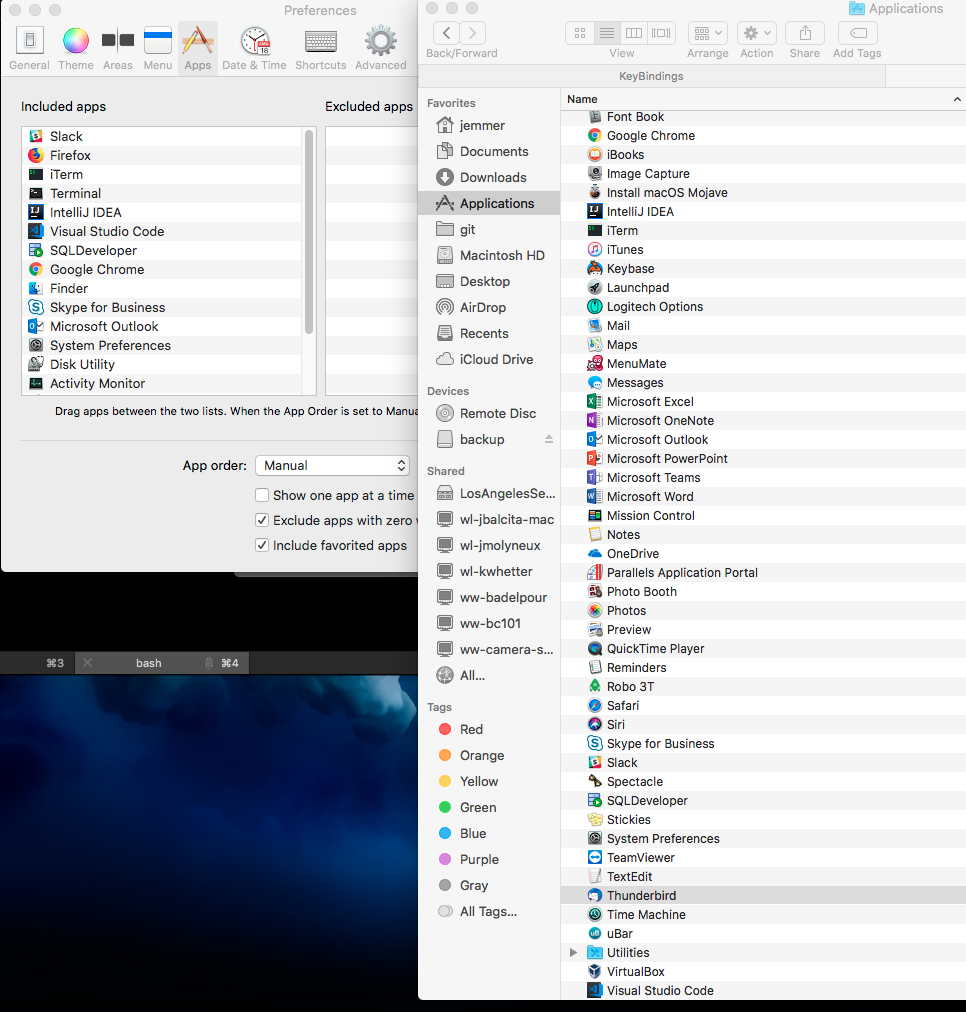Open the git folder in sidebar
Image resolution: width=966 pixels, height=1012 pixels.
coord(489,229)
